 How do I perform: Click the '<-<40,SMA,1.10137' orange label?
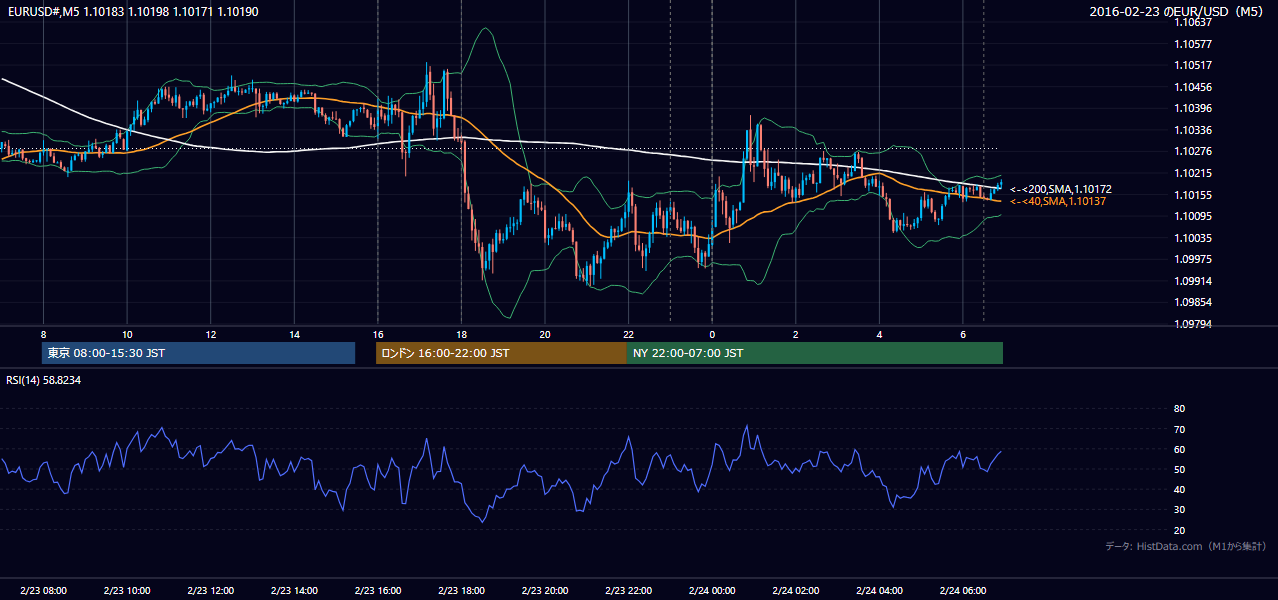1057,201
